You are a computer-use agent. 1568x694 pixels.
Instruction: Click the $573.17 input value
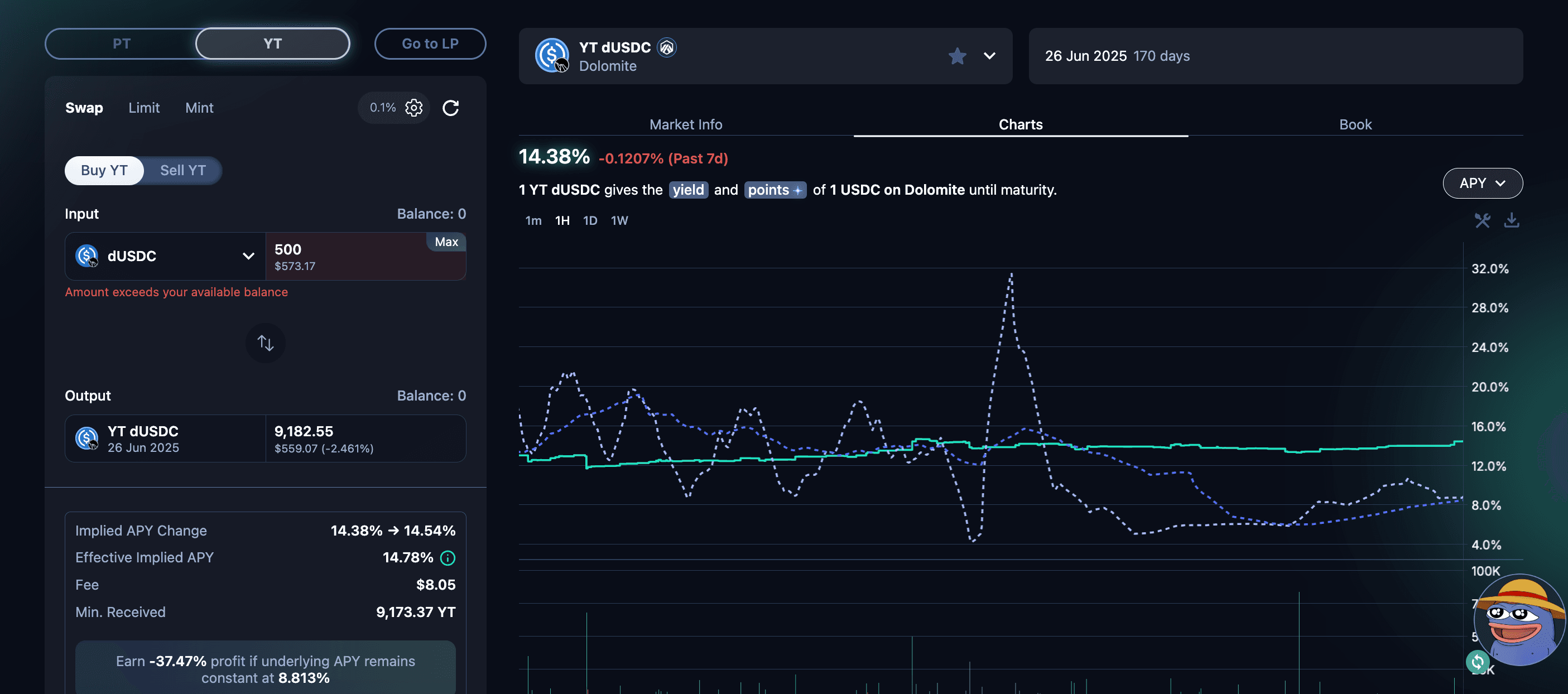295,266
